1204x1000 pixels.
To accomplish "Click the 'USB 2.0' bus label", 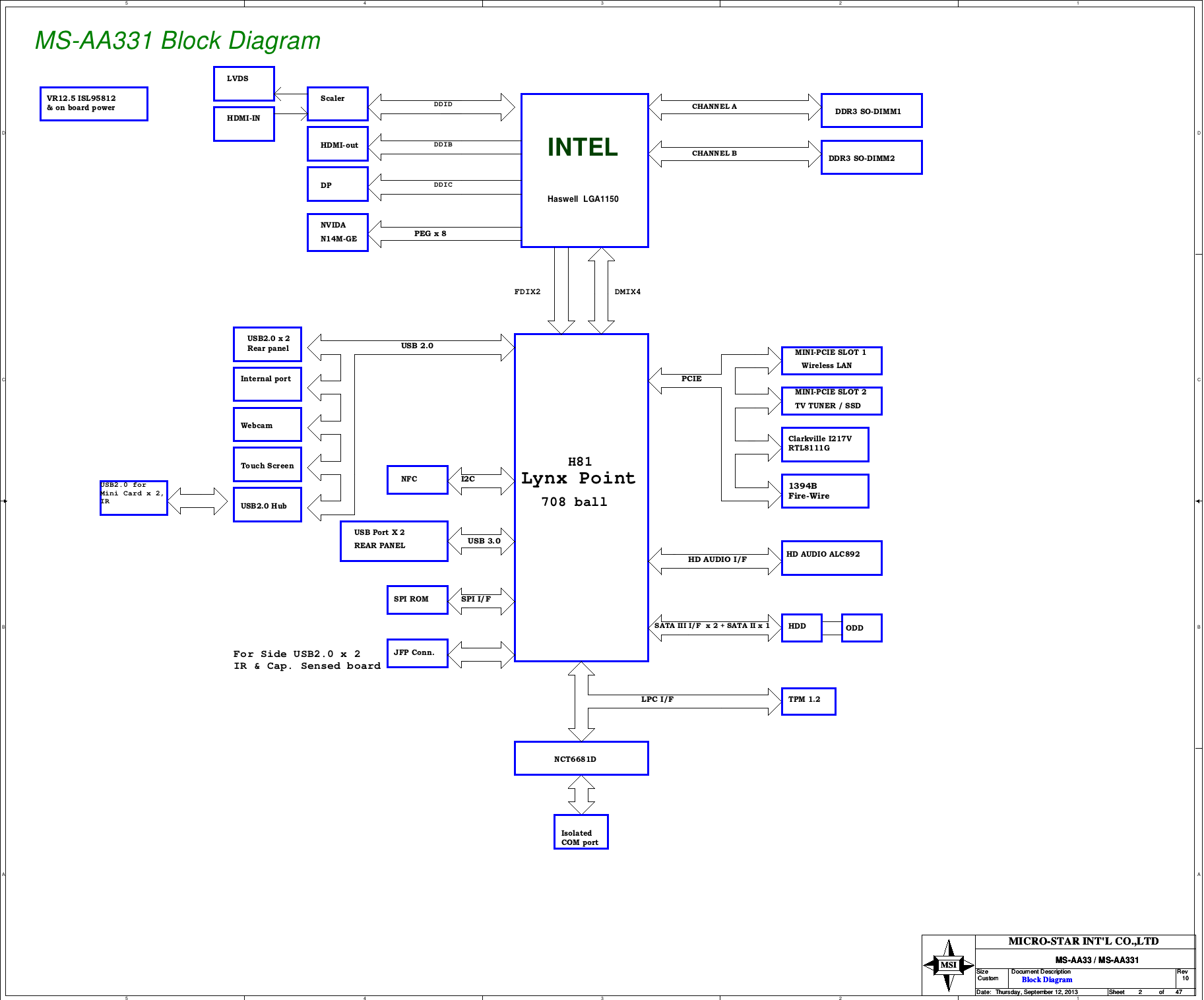I will pos(417,346).
